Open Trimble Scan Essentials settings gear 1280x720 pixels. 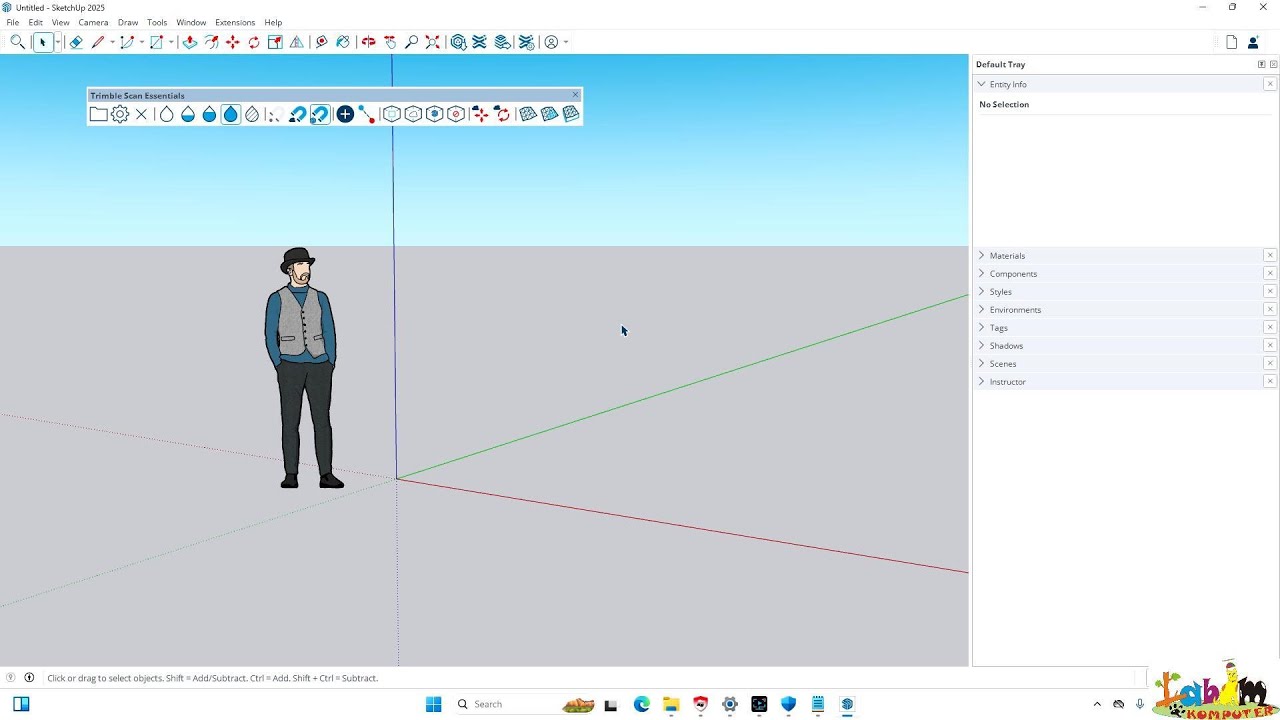pyautogui.click(x=120, y=114)
